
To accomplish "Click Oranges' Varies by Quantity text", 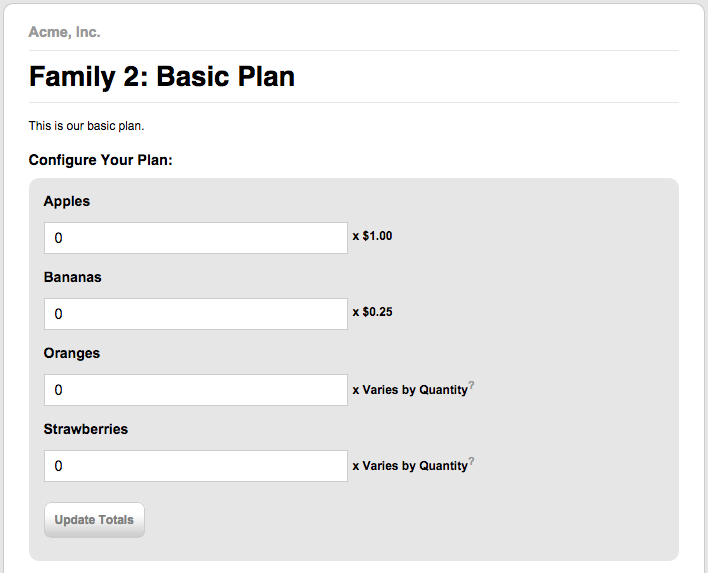I will pos(410,390).
